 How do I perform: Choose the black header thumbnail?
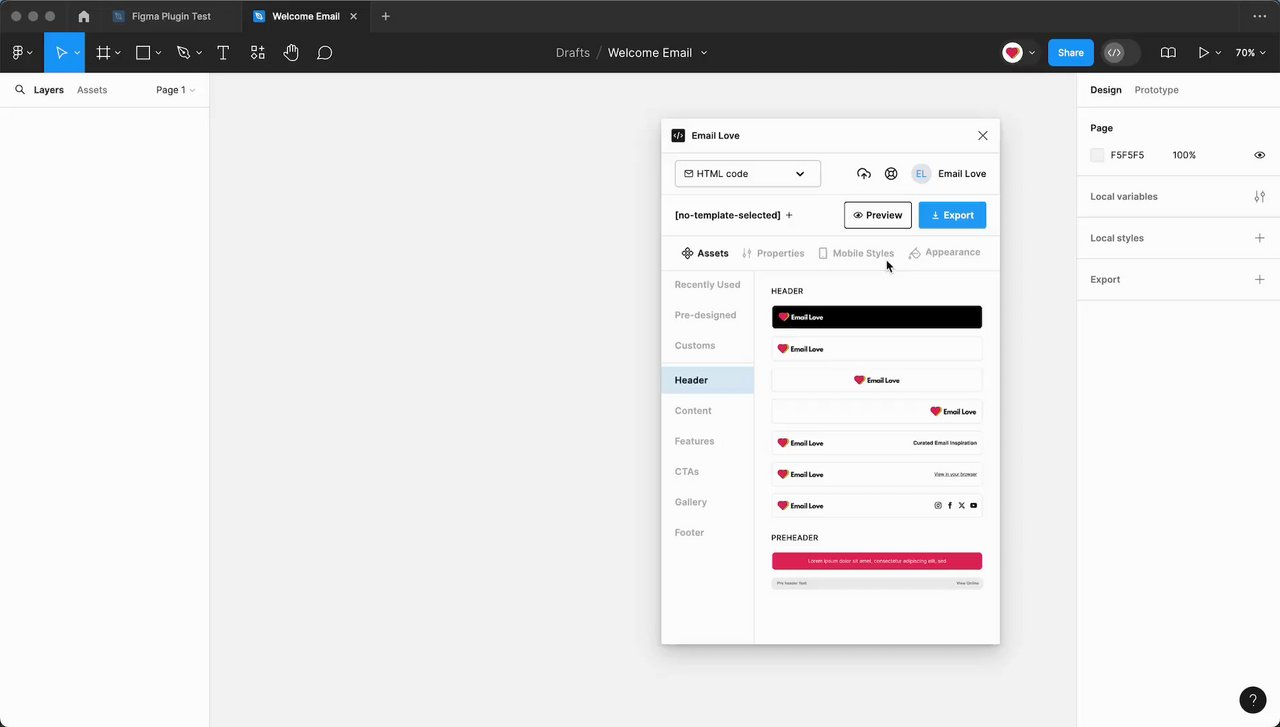(877, 317)
